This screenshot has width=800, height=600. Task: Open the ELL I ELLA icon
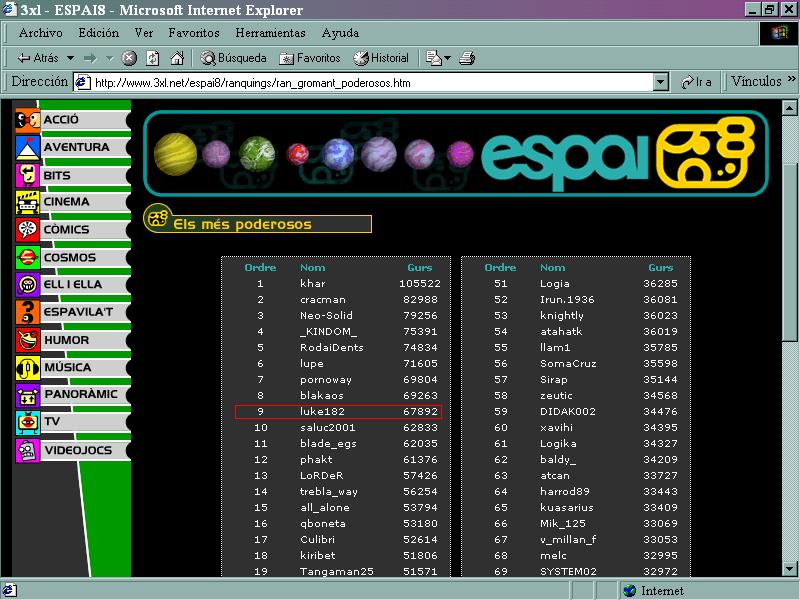(x=28, y=285)
